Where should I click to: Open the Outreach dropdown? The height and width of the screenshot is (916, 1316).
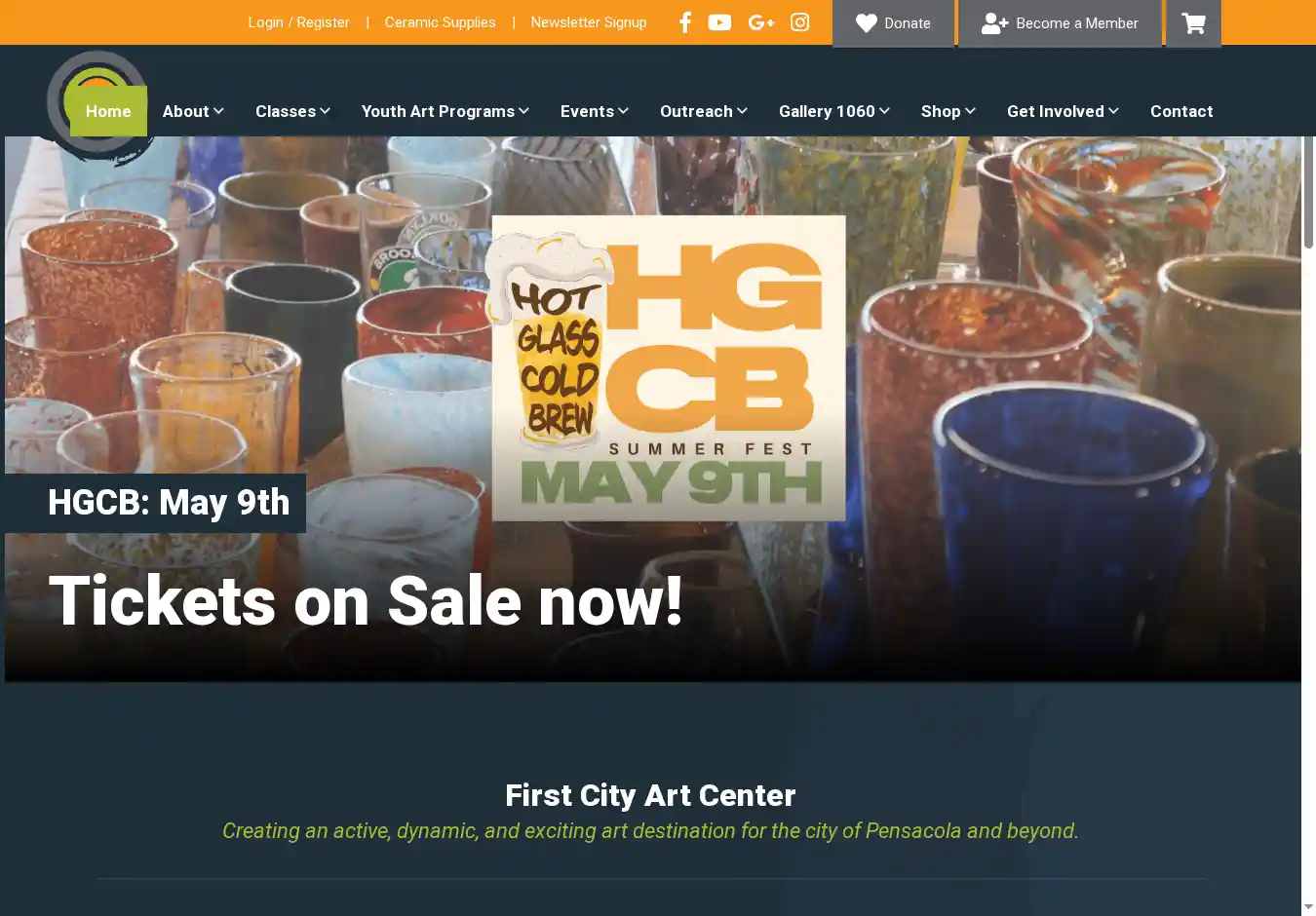coord(704,111)
